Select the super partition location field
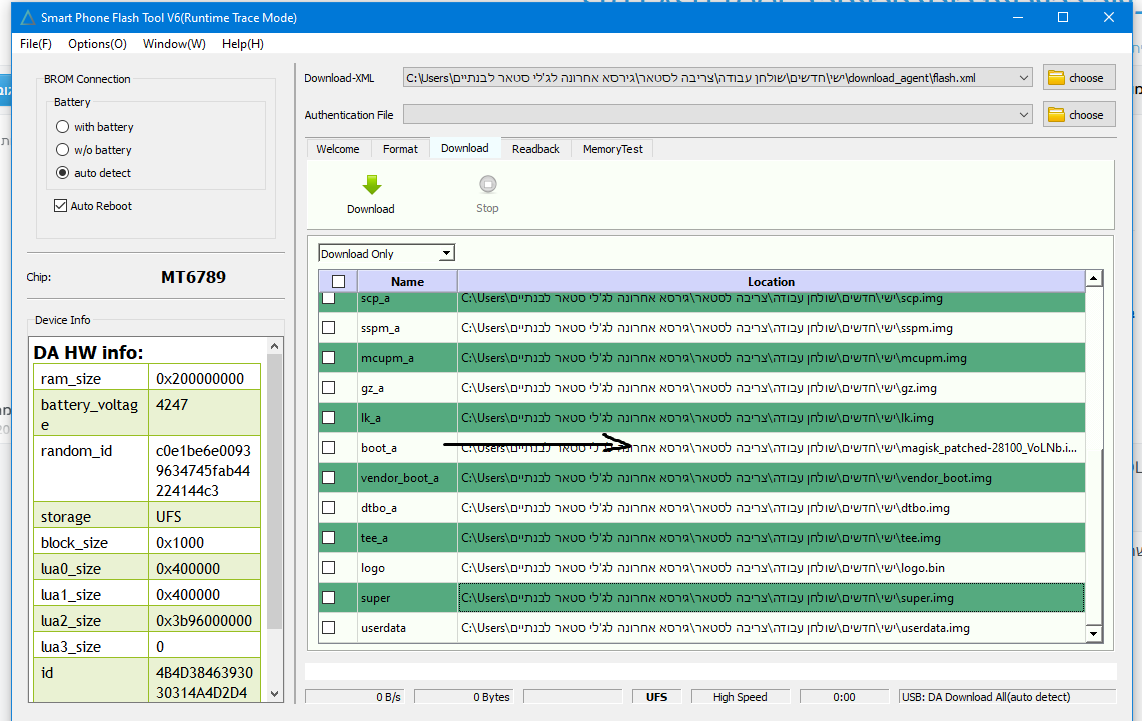The image size is (1142, 721). [x=770, y=598]
